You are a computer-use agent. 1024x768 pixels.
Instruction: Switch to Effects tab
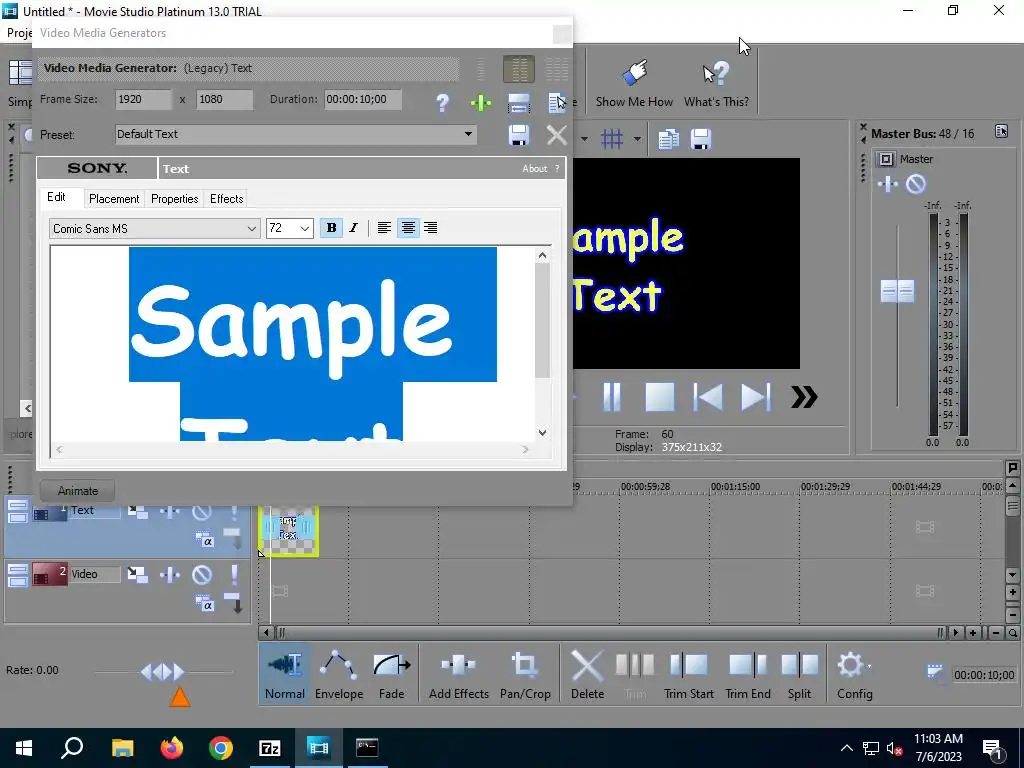point(227,199)
